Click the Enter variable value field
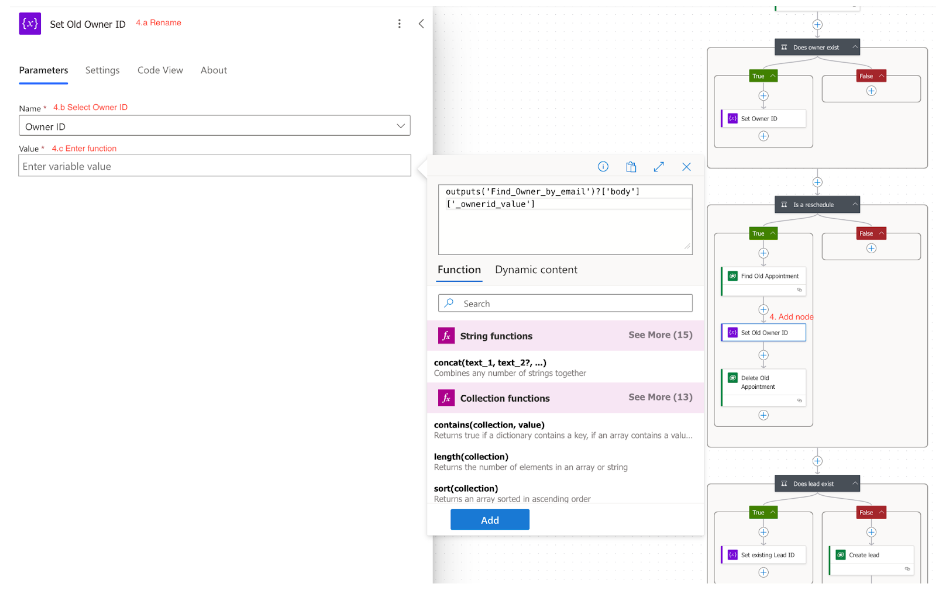Viewport: 936px width, 598px height. click(x=214, y=166)
